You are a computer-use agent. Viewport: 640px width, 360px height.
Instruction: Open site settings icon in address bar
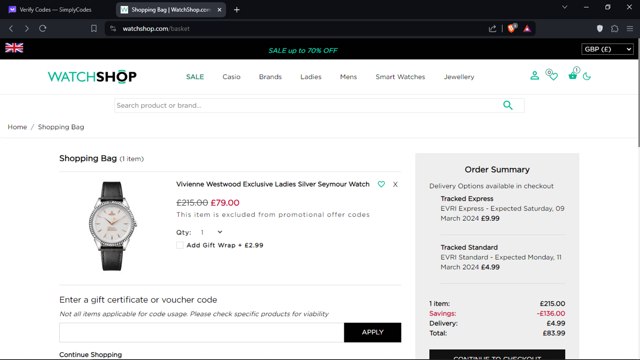(113, 29)
